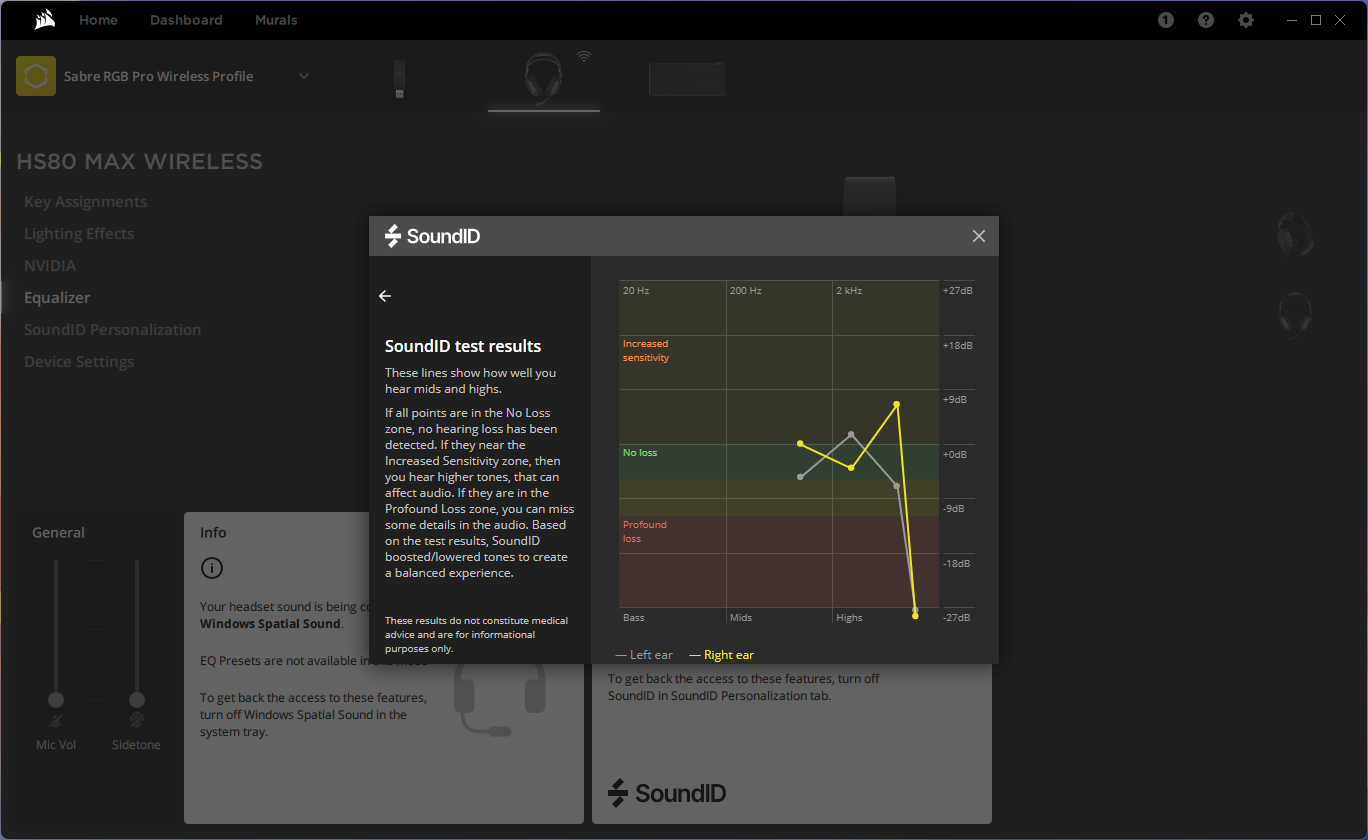Open the NVIDIA section
This screenshot has width=1368, height=840.
(50, 266)
